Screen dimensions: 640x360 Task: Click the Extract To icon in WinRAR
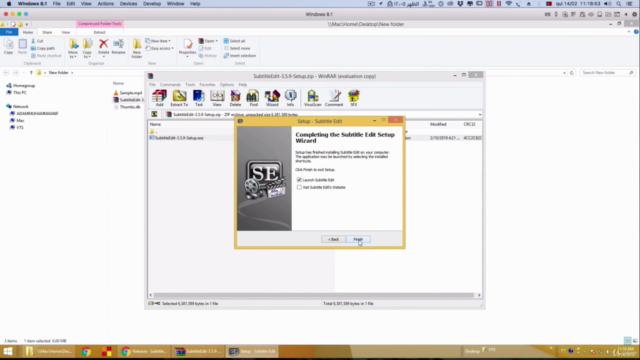tap(179, 98)
